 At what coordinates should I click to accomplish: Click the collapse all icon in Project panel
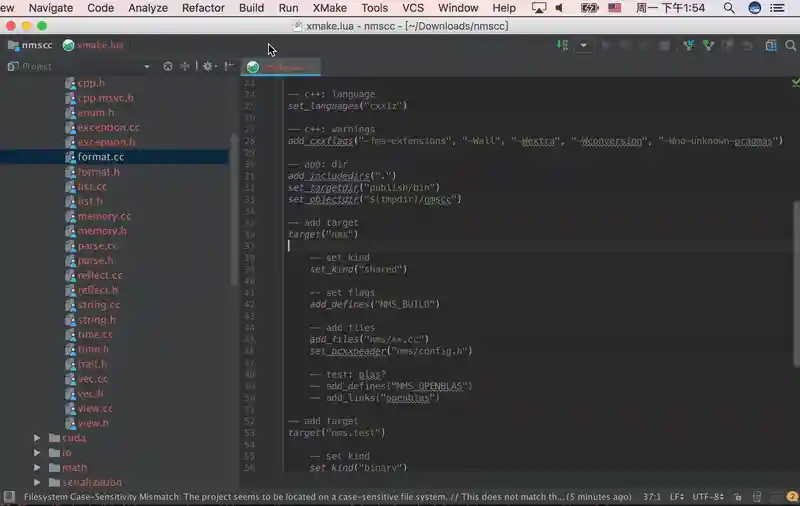(185, 66)
